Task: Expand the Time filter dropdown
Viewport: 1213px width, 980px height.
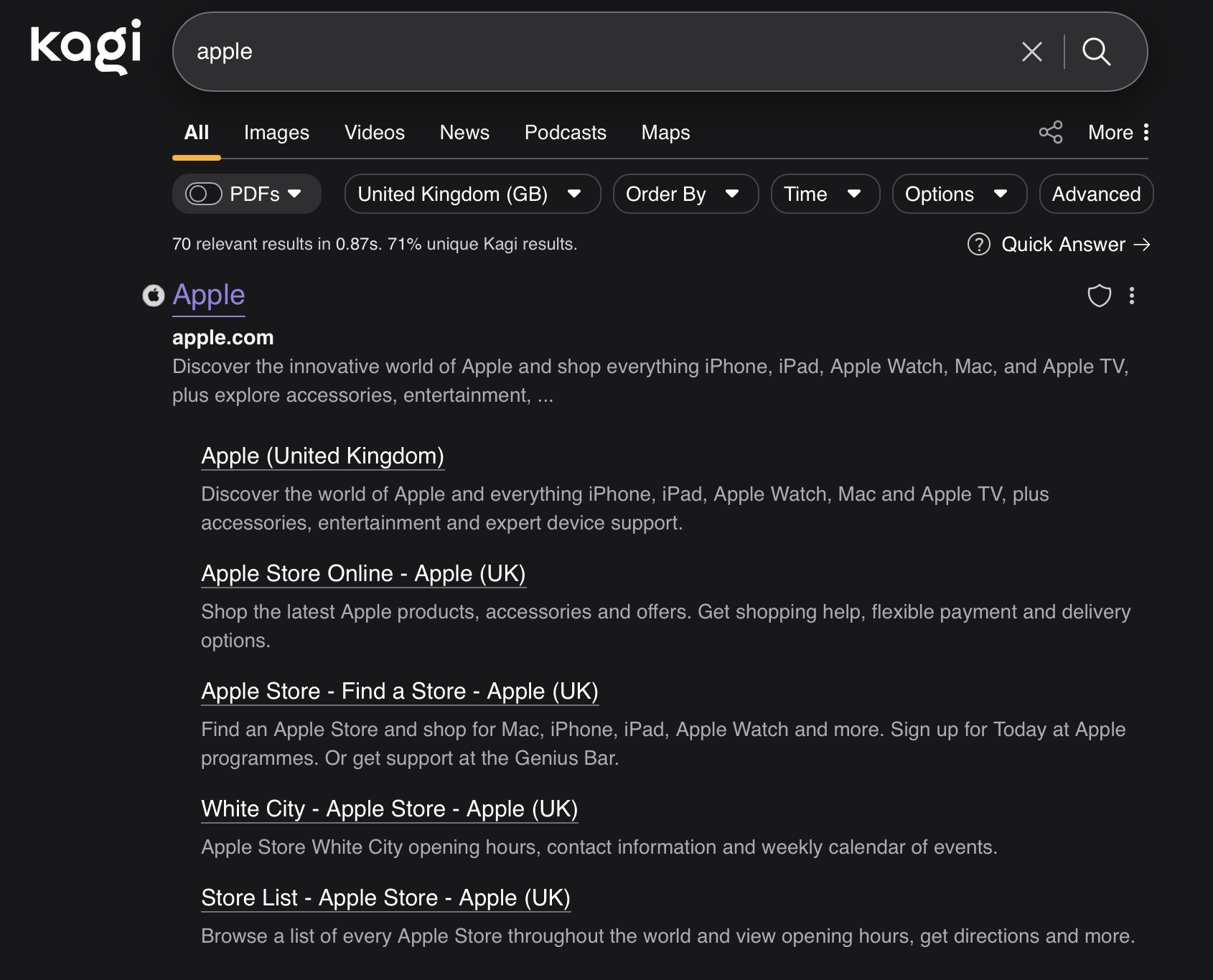Action: (x=825, y=194)
